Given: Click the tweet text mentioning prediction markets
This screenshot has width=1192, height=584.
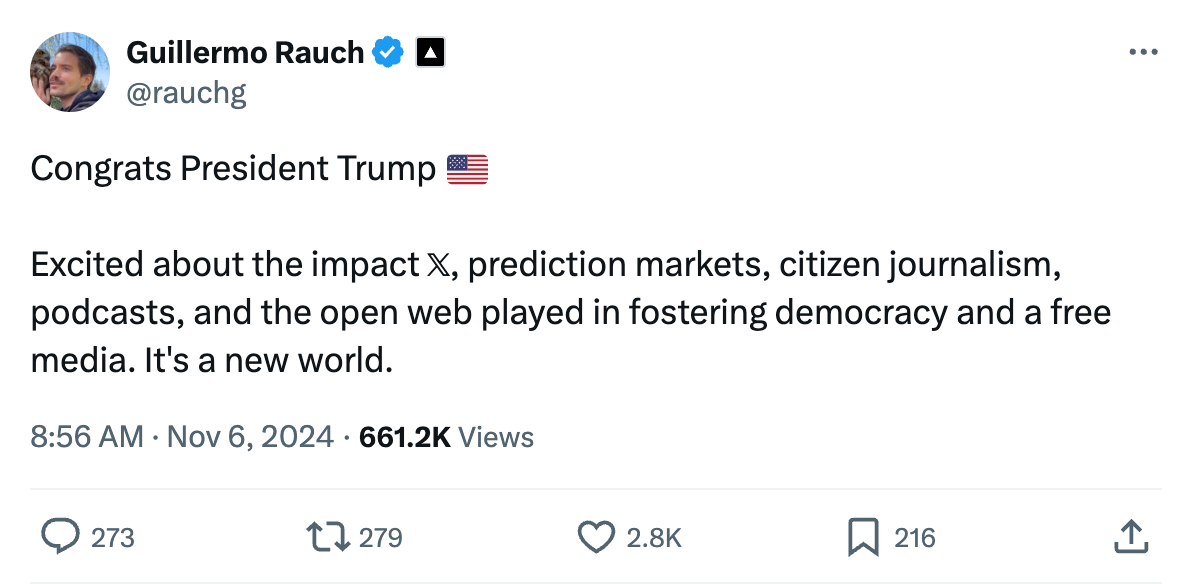Looking at the screenshot, I should 618,265.
